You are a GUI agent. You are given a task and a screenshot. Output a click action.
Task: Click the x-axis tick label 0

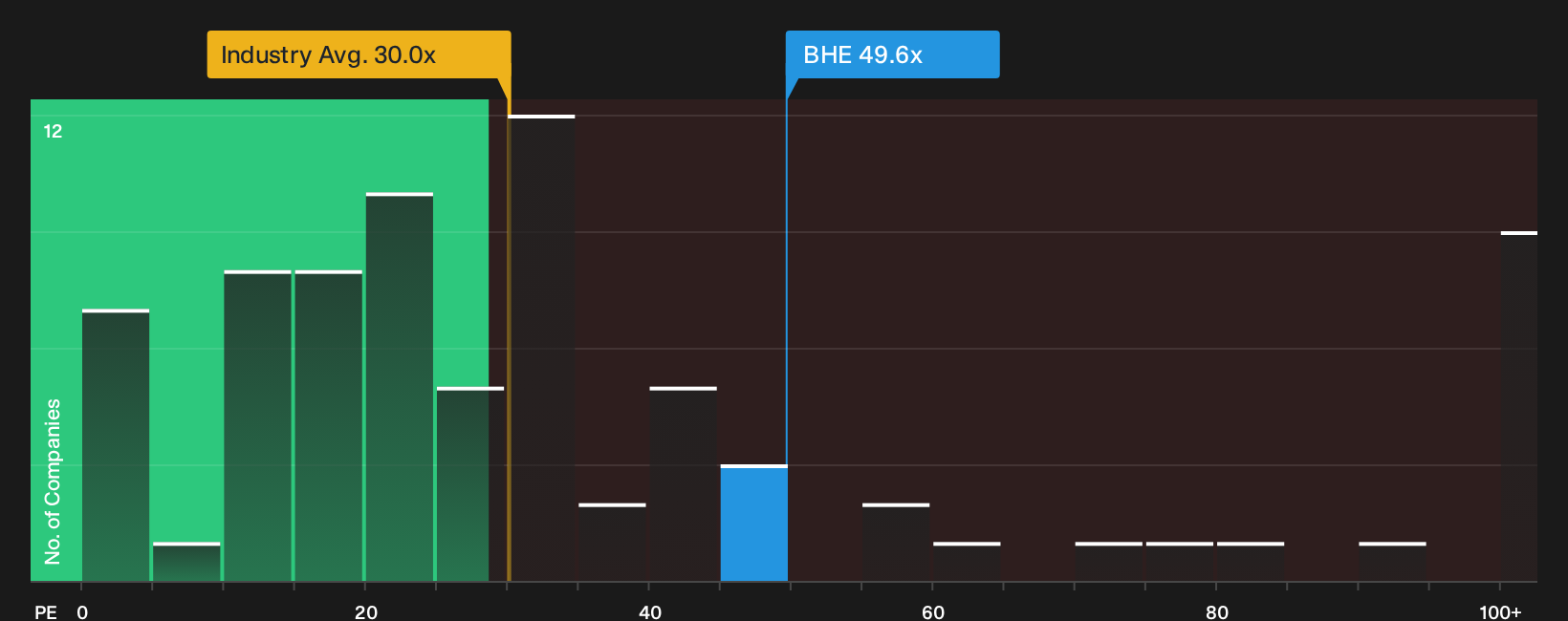pos(82,612)
